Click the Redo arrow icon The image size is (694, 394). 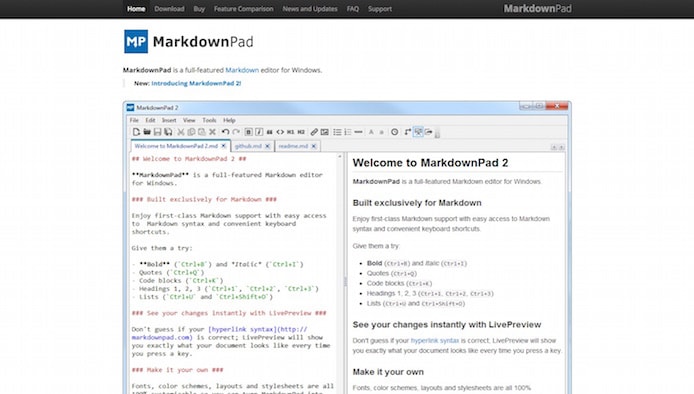[236, 132]
